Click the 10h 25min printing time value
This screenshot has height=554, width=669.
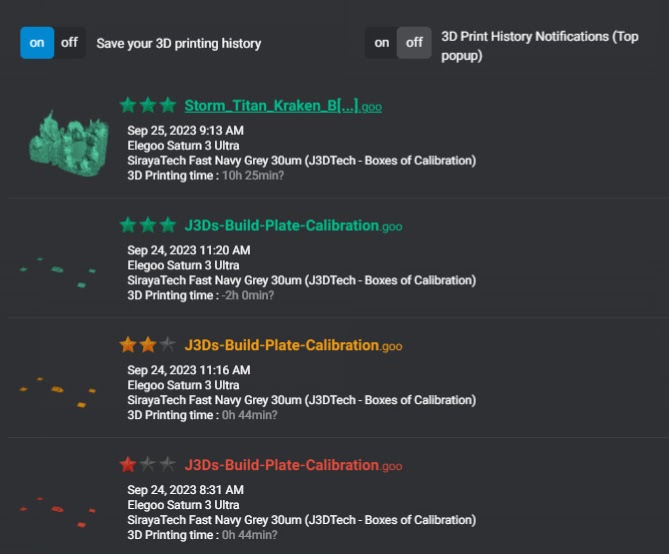click(253, 176)
